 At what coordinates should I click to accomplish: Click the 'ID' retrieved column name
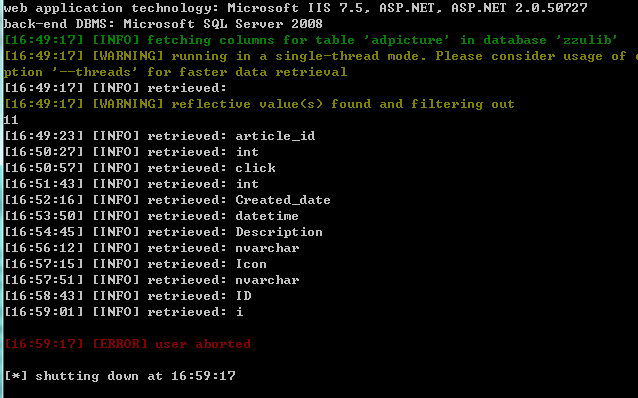243,296
